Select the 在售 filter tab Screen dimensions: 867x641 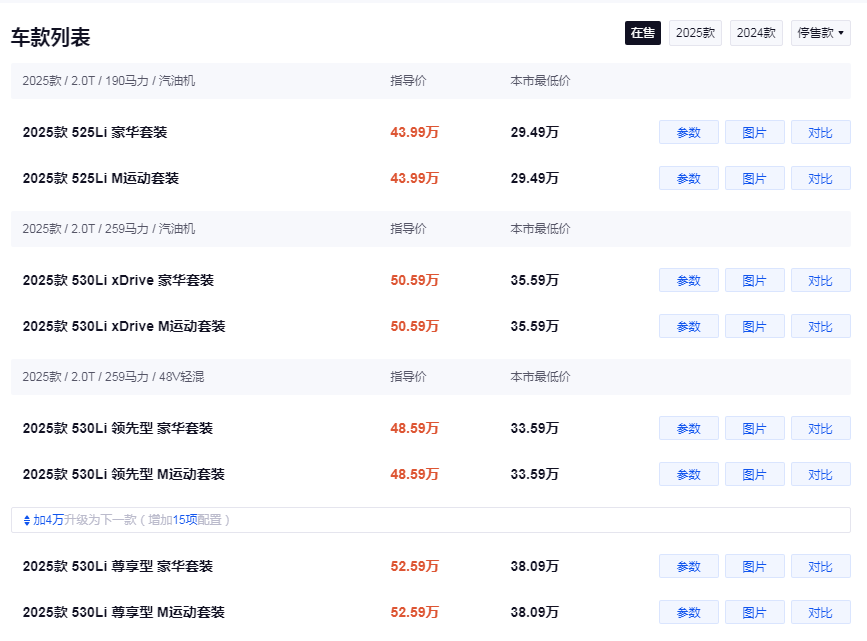643,33
